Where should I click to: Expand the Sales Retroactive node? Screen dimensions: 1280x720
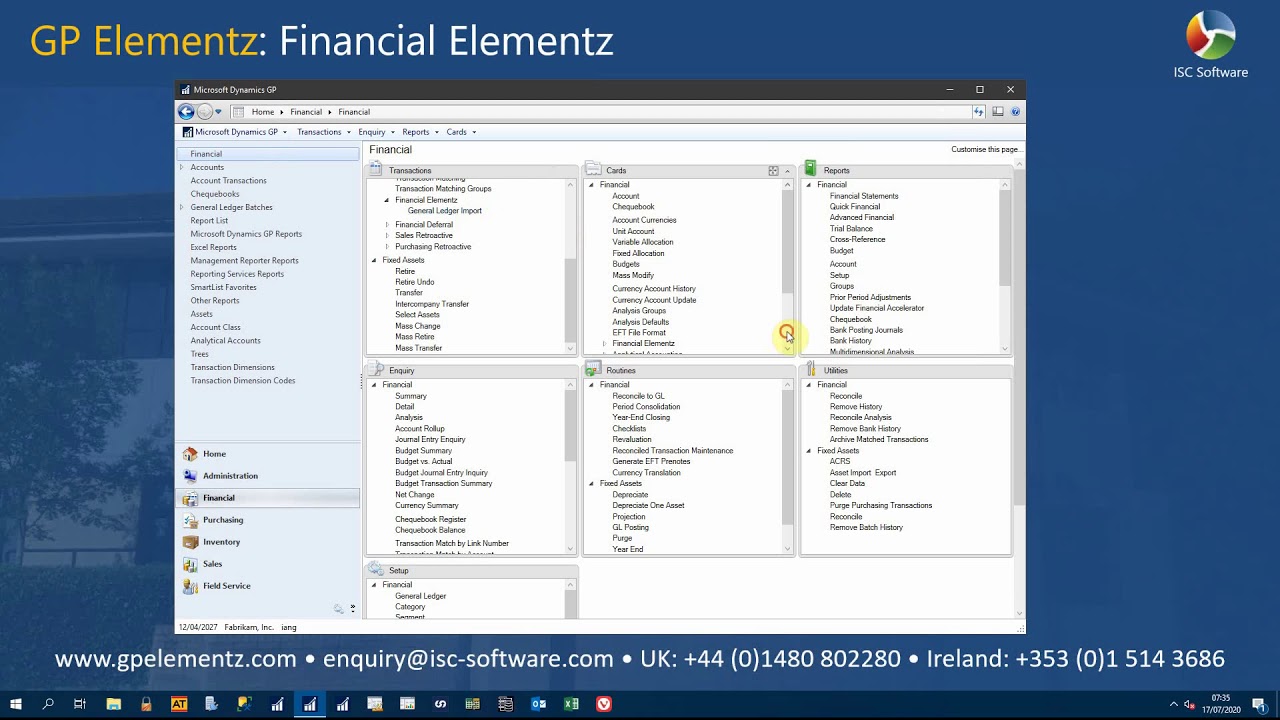point(387,236)
